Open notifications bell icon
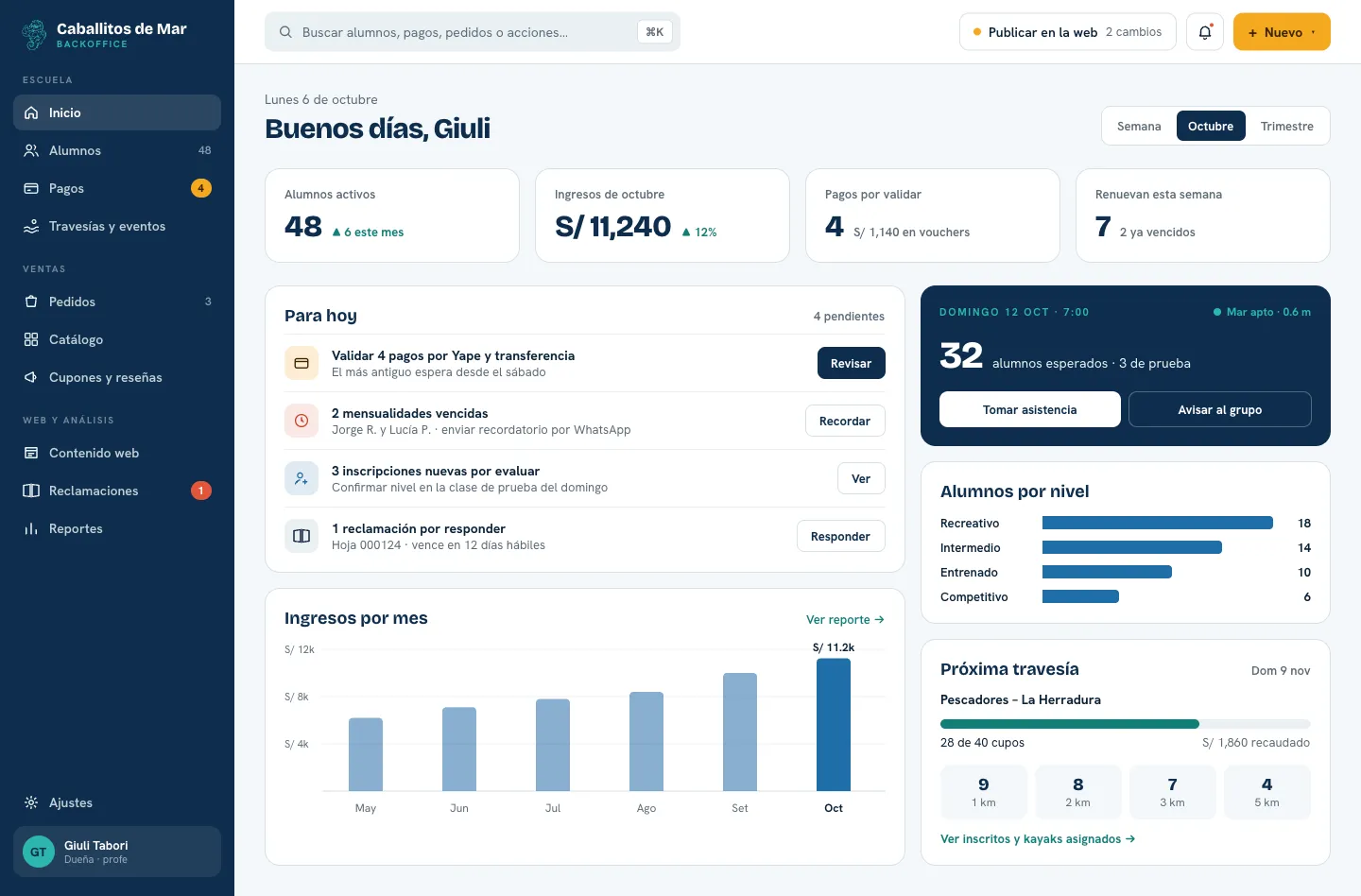1361x896 pixels. [x=1205, y=32]
